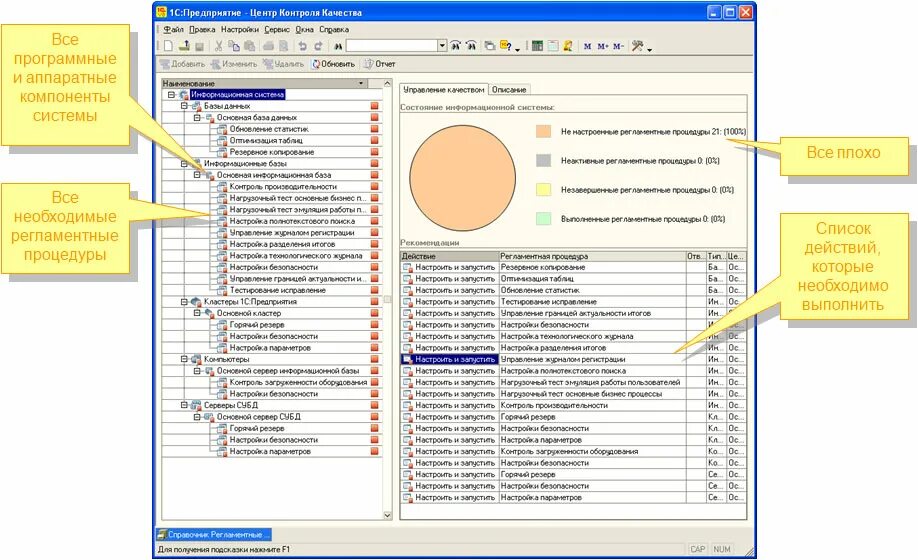The image size is (918, 560).
Task: Open the search field dropdown arrow
Action: 442,46
